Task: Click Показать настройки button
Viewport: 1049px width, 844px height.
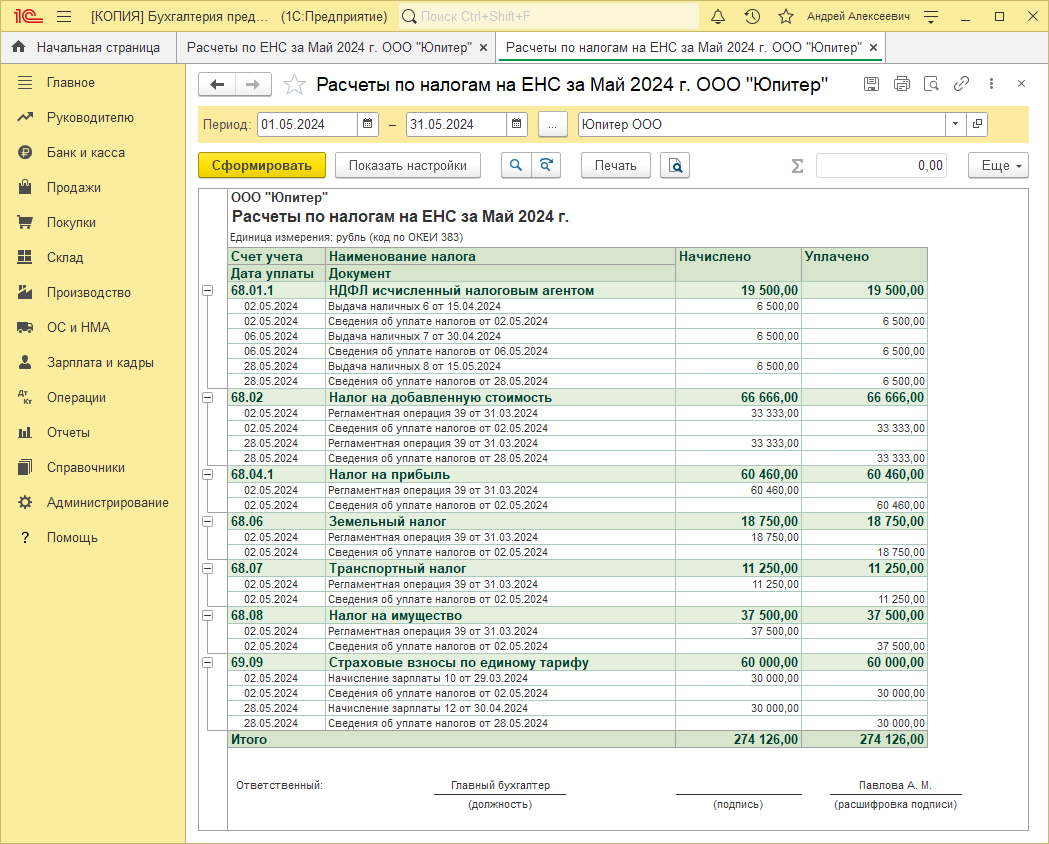Action: 407,165
